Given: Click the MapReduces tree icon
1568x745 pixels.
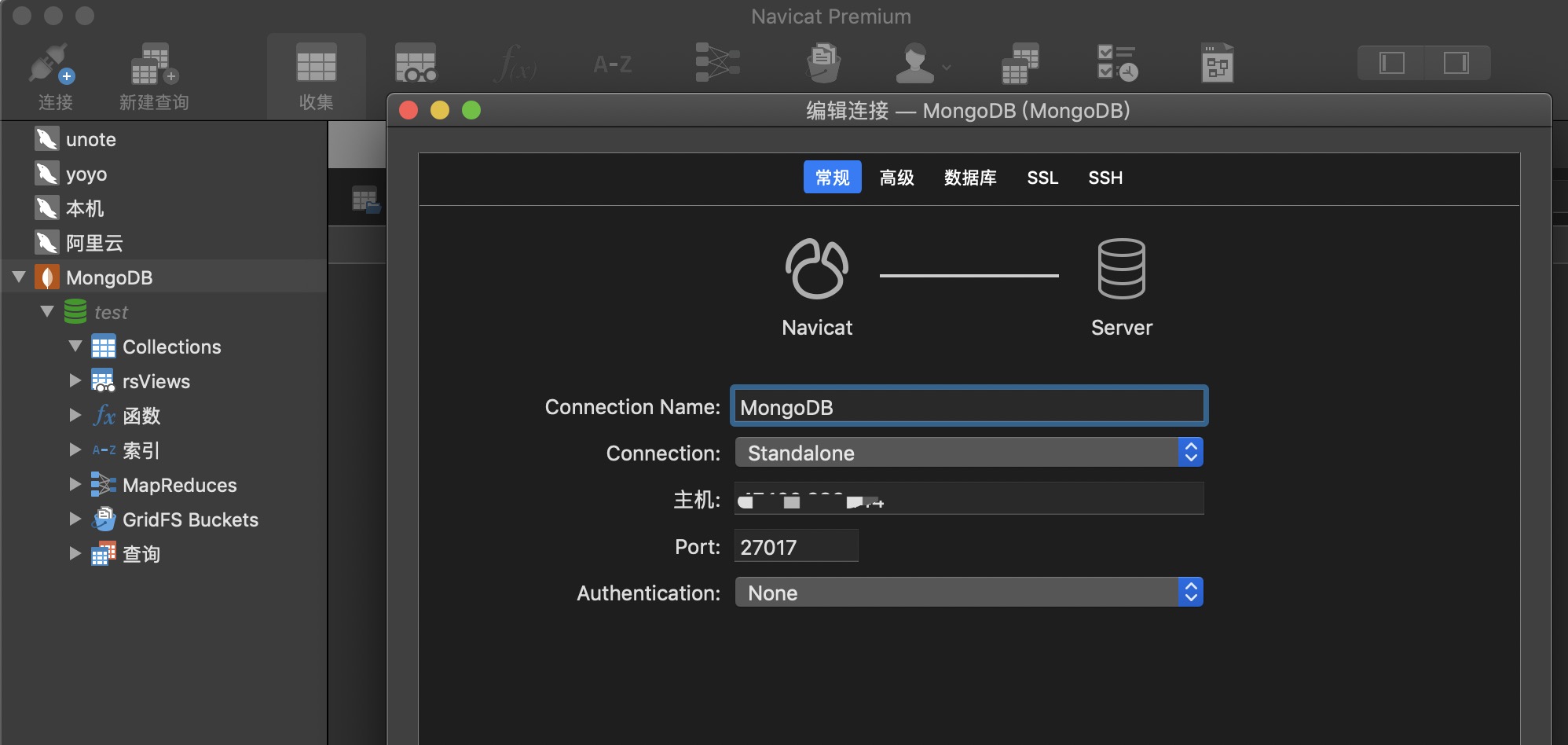Looking at the screenshot, I should point(104,485).
